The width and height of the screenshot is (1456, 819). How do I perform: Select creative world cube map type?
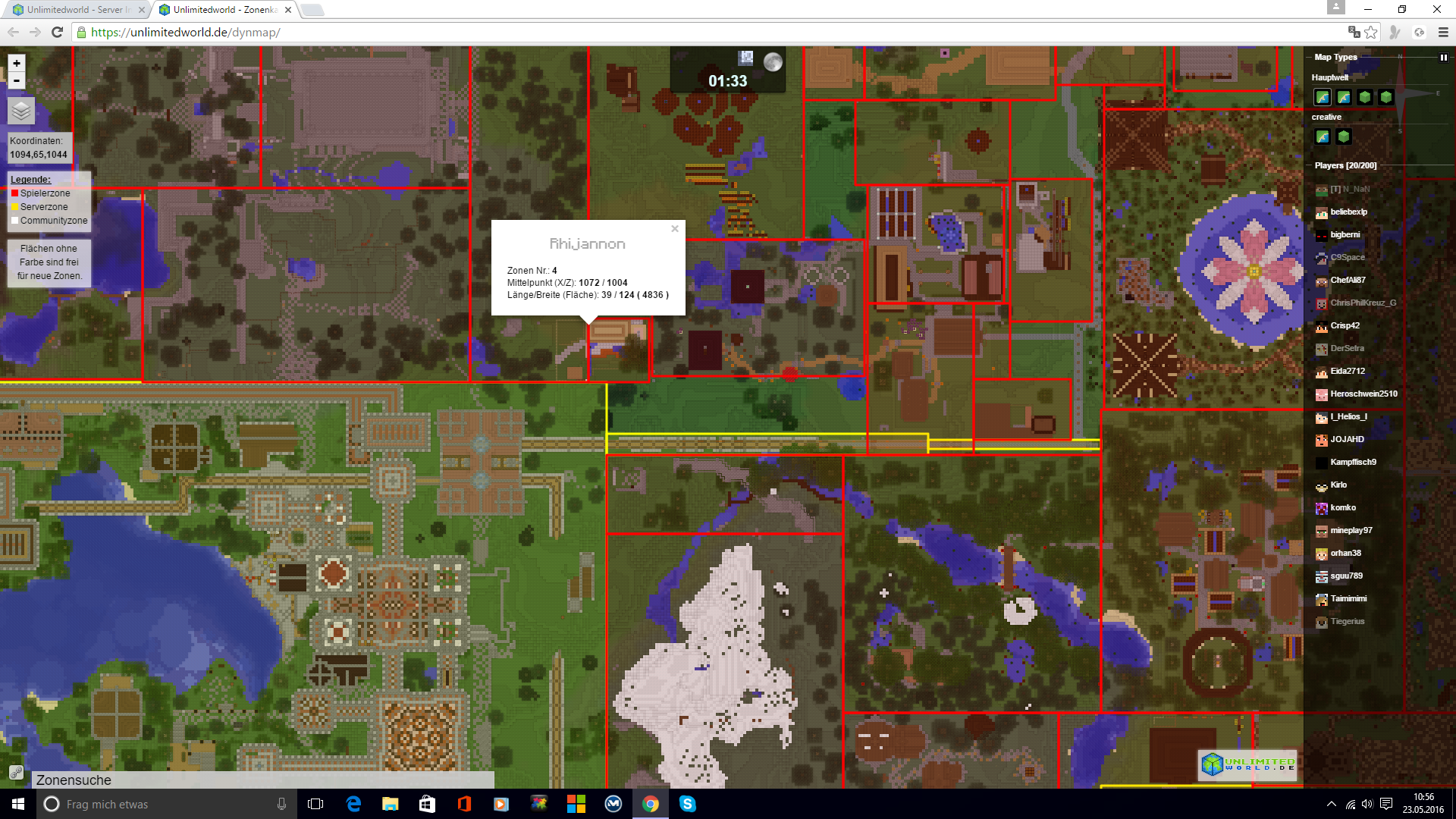coord(1344,136)
